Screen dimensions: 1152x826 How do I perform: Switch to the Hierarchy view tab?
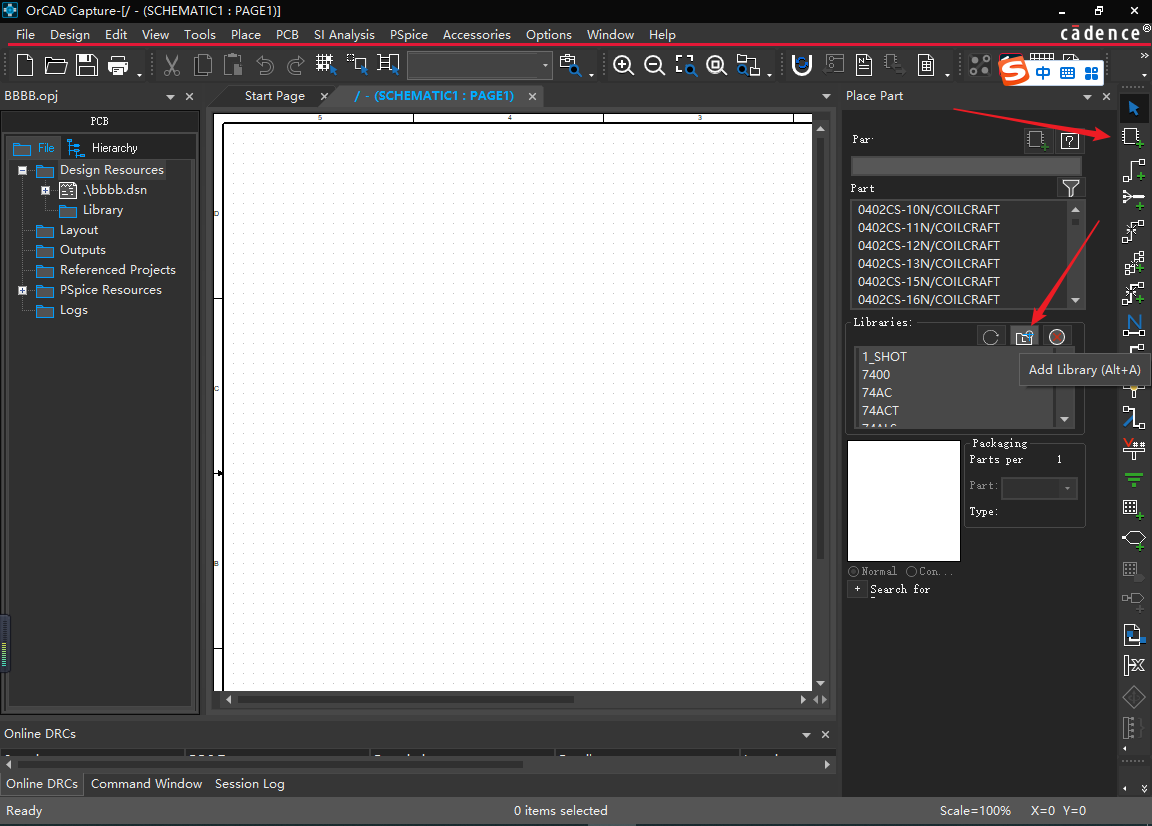coord(102,148)
